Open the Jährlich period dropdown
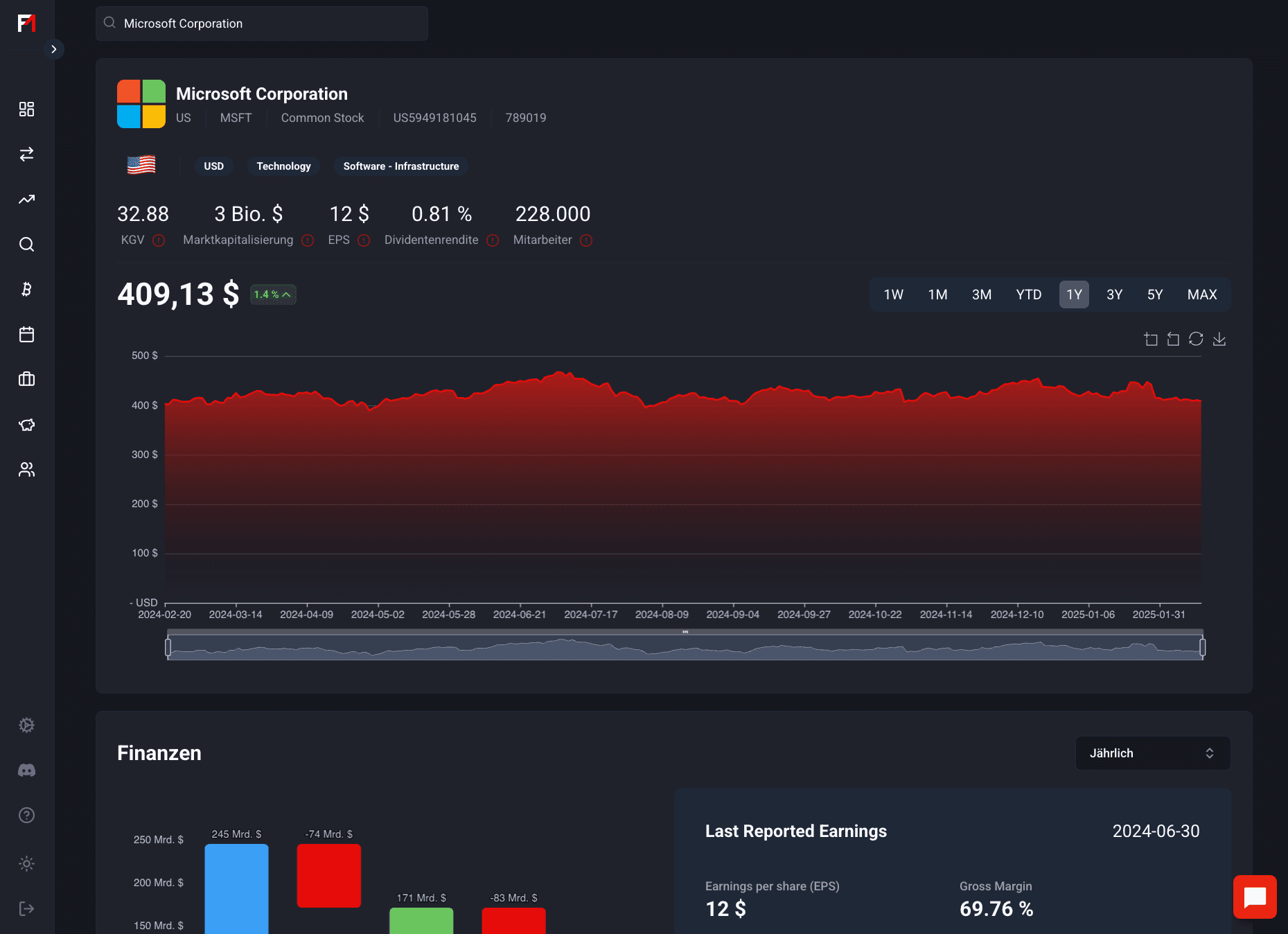1288x934 pixels. pyautogui.click(x=1153, y=753)
